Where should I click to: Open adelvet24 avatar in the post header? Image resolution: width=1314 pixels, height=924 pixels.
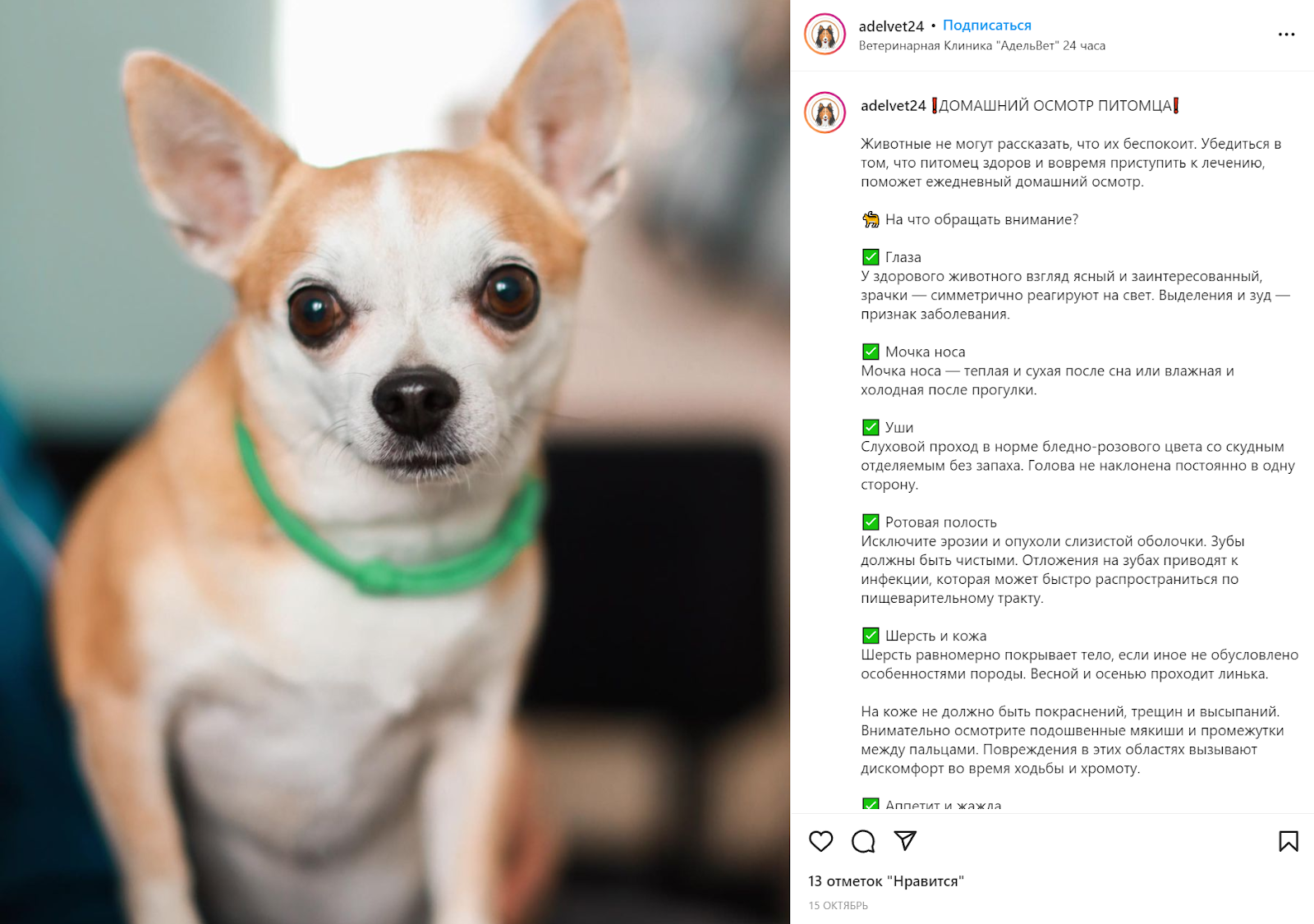tap(825, 34)
